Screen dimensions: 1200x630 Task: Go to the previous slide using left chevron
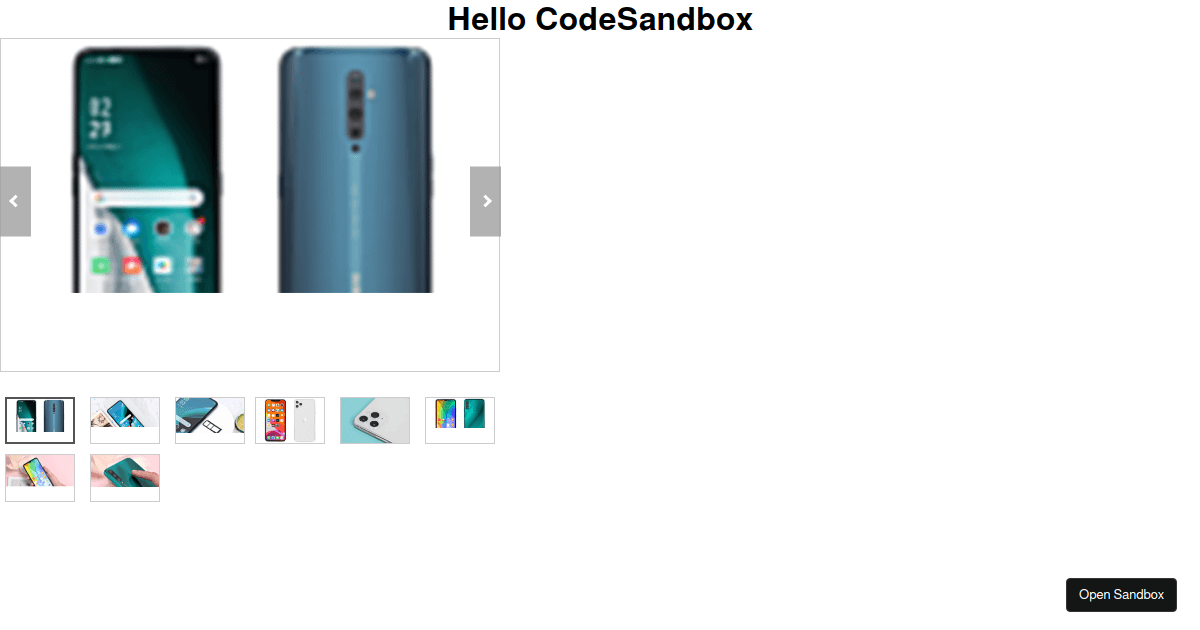click(15, 201)
